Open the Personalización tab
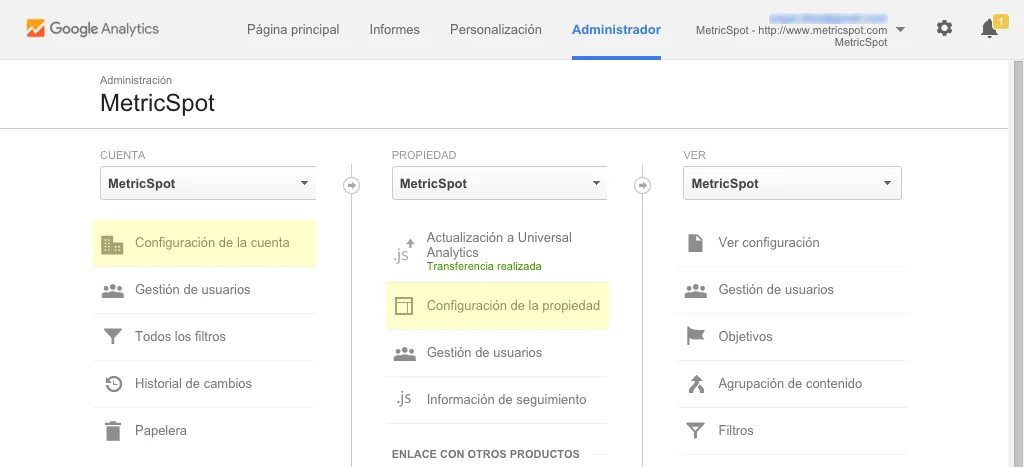 496,29
